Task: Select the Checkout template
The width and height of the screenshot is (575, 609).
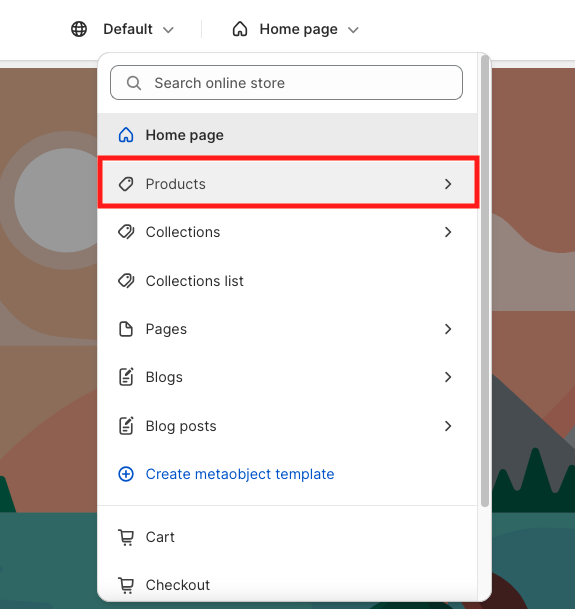Action: pos(288,585)
